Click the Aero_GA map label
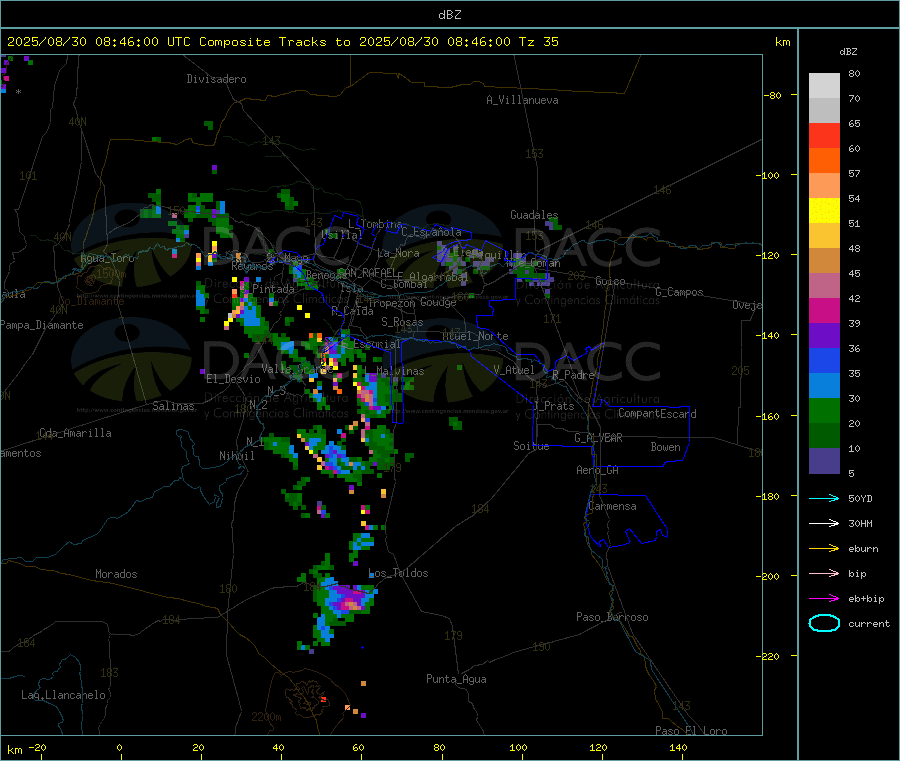This screenshot has width=900, height=761. coord(598,470)
